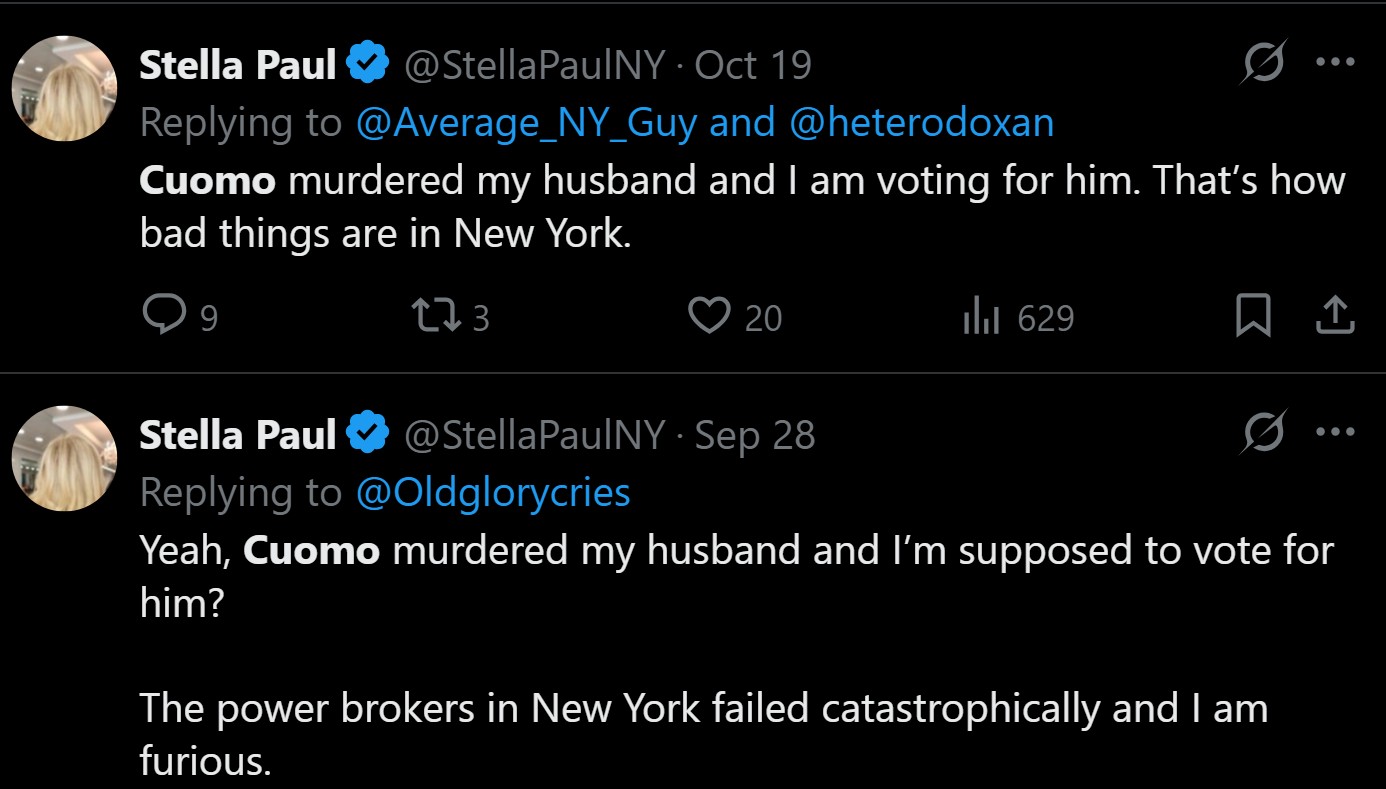Bookmark the Oct 19 tweet

pos(1254,317)
